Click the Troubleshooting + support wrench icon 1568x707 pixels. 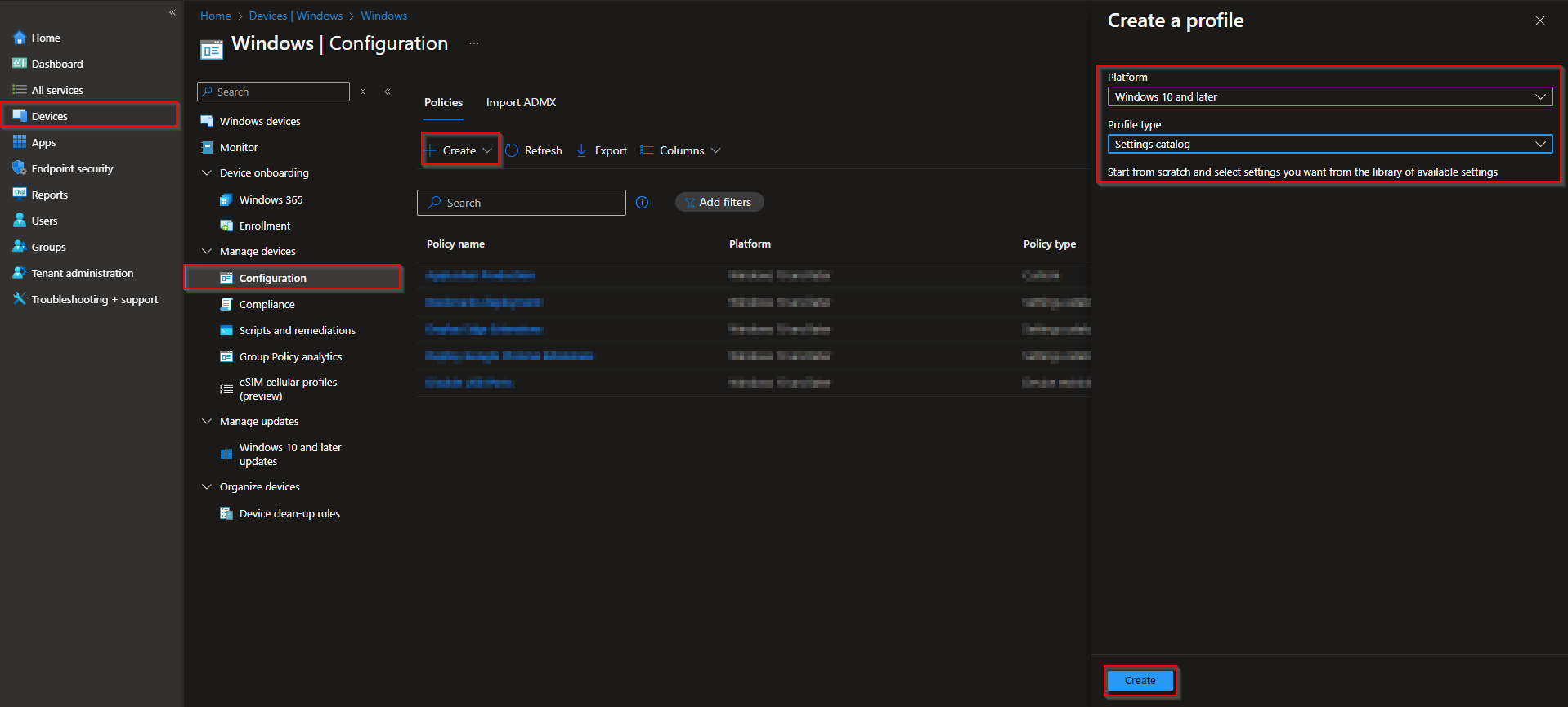point(20,299)
